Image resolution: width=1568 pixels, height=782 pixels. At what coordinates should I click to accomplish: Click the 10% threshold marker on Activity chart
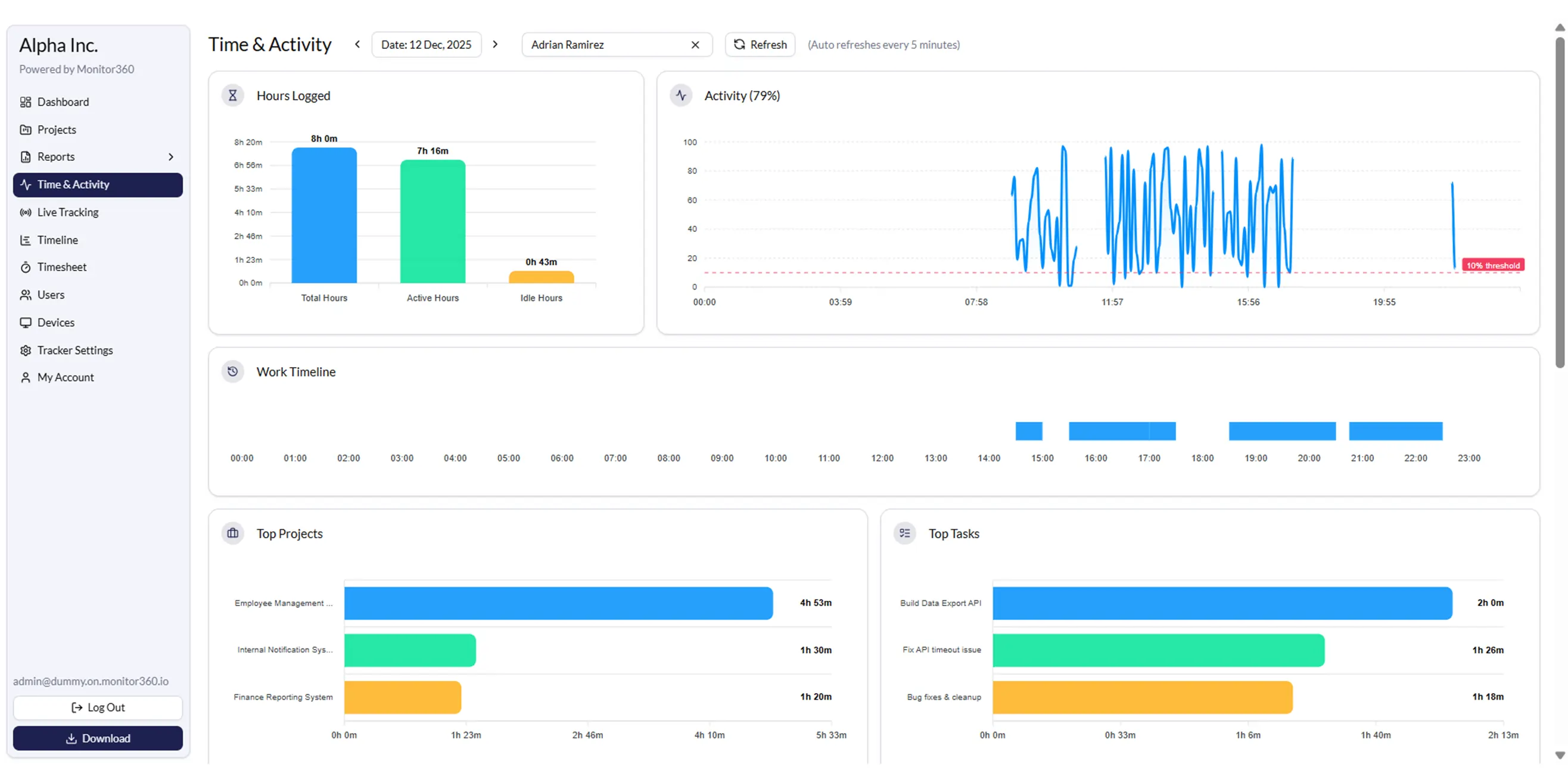pos(1492,265)
